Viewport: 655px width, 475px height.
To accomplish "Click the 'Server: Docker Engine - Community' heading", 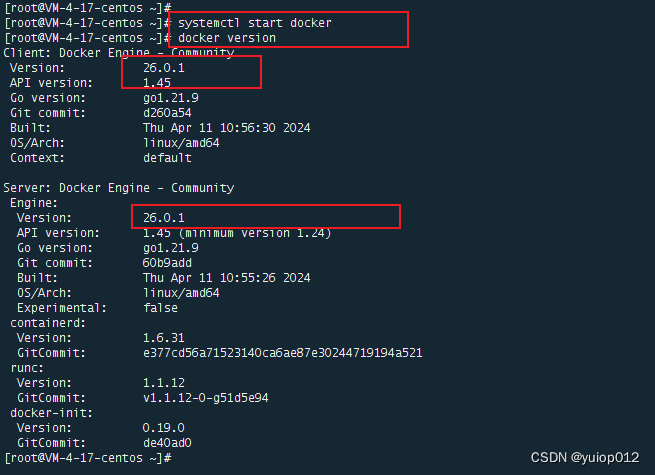I will coord(119,188).
